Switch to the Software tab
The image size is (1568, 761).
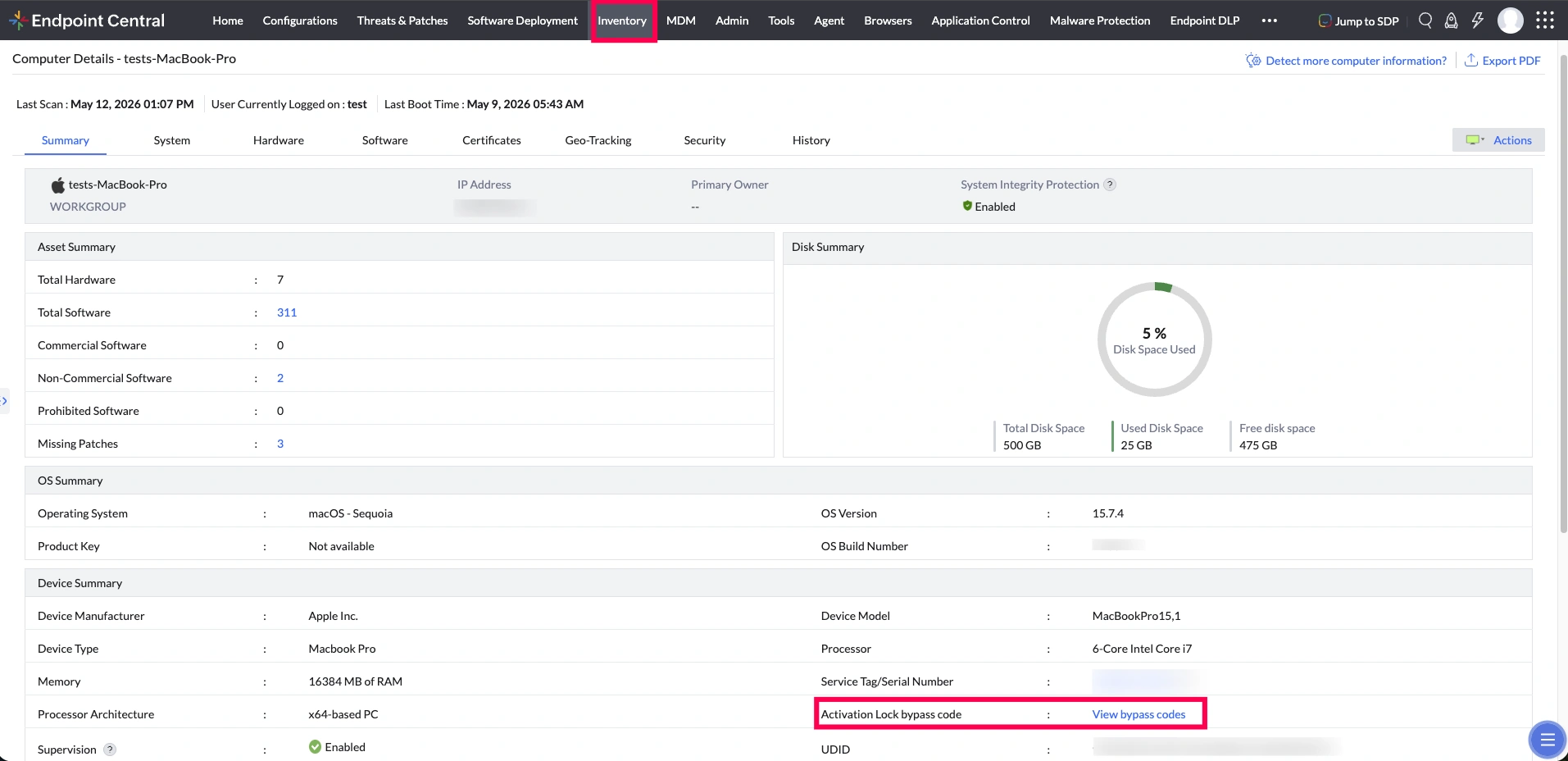385,140
